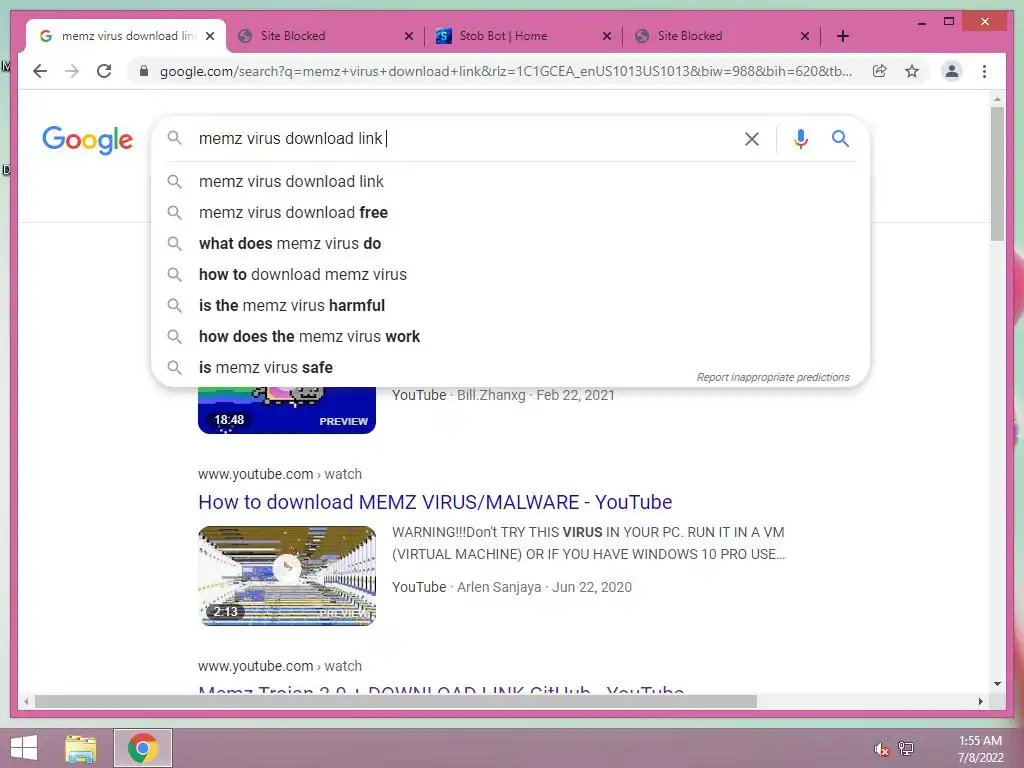The image size is (1024, 768).
Task: Submit search with the blue magnifier icon
Action: click(840, 138)
